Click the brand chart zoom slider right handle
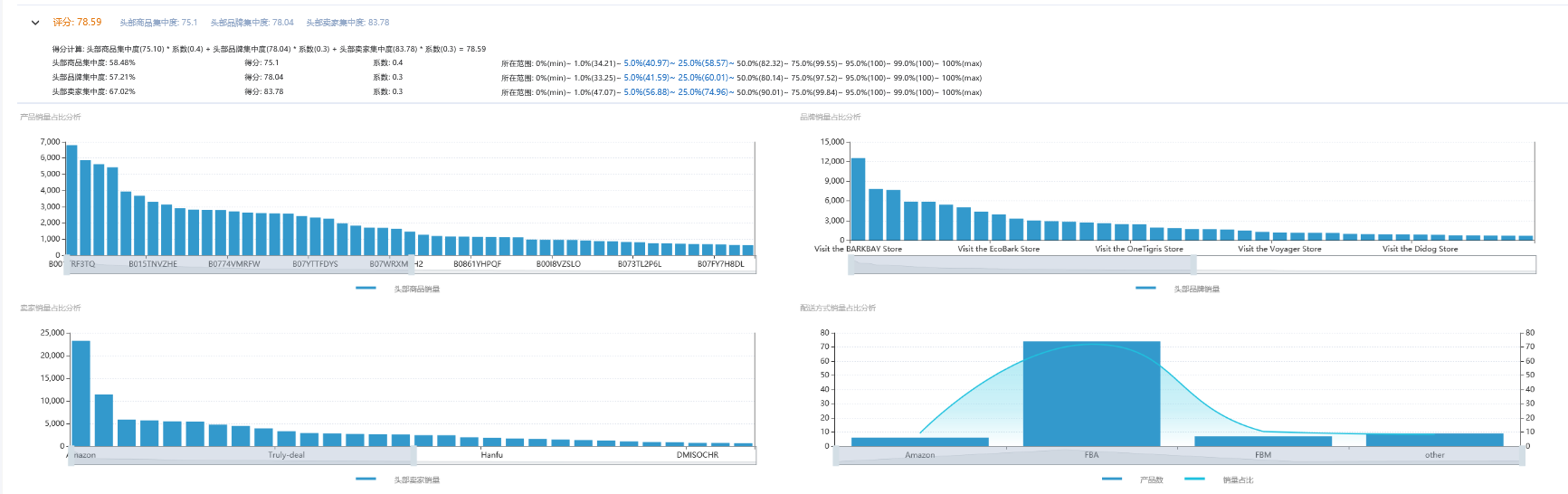This screenshot has height=494, width=1568. 1195,264
